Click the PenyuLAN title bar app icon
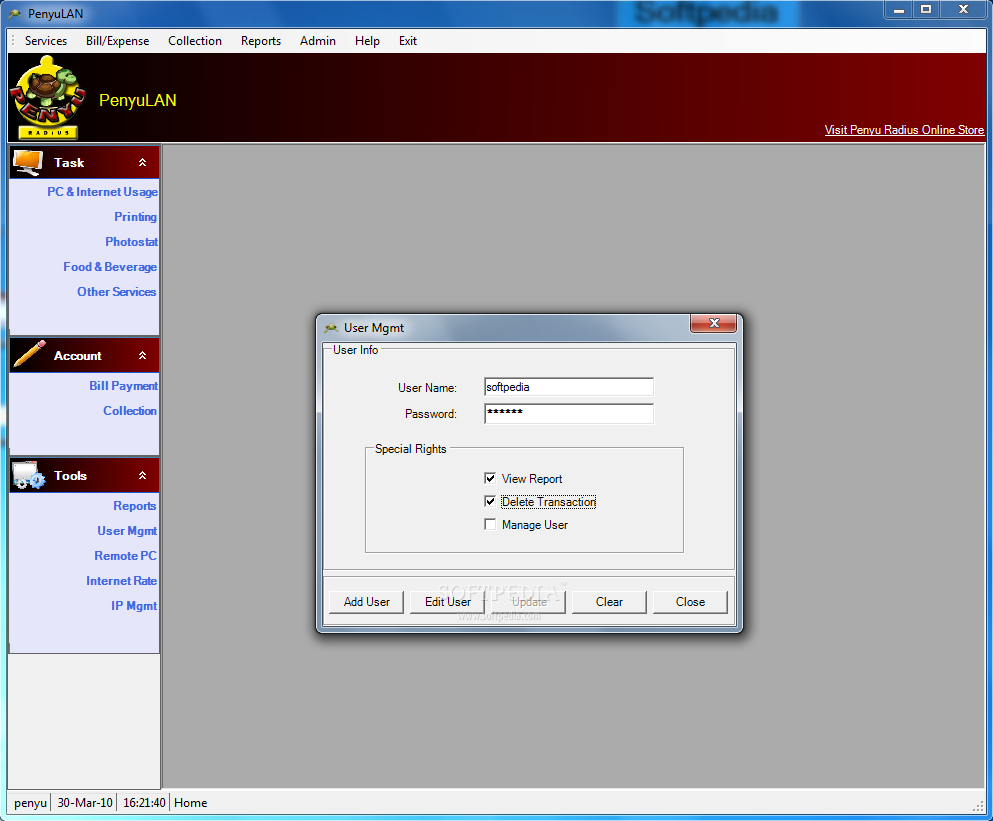This screenshot has height=821, width=993. 15,13
